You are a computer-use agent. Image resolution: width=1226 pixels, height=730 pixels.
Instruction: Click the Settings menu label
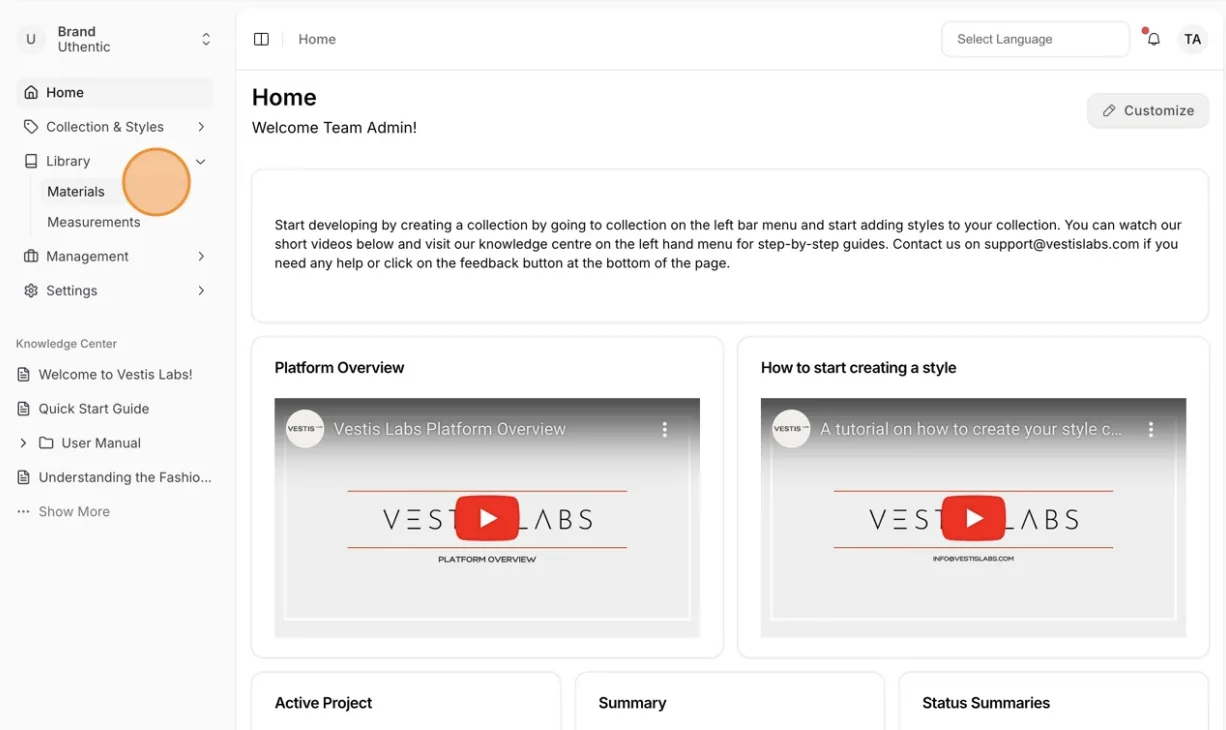tap(72, 290)
